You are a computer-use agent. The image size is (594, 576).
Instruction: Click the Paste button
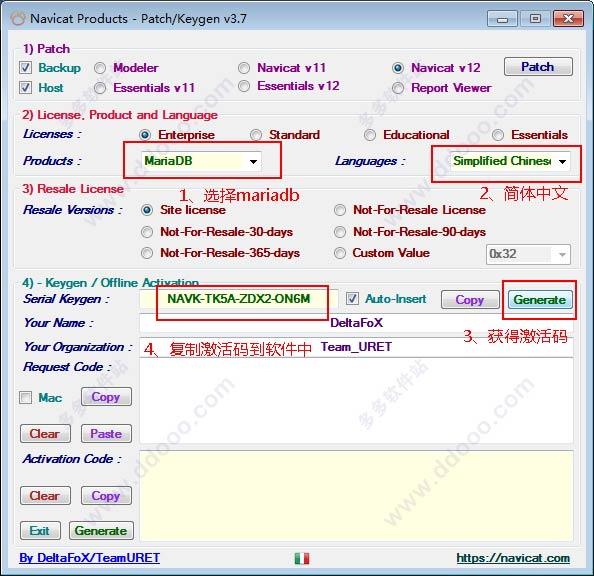tap(106, 434)
